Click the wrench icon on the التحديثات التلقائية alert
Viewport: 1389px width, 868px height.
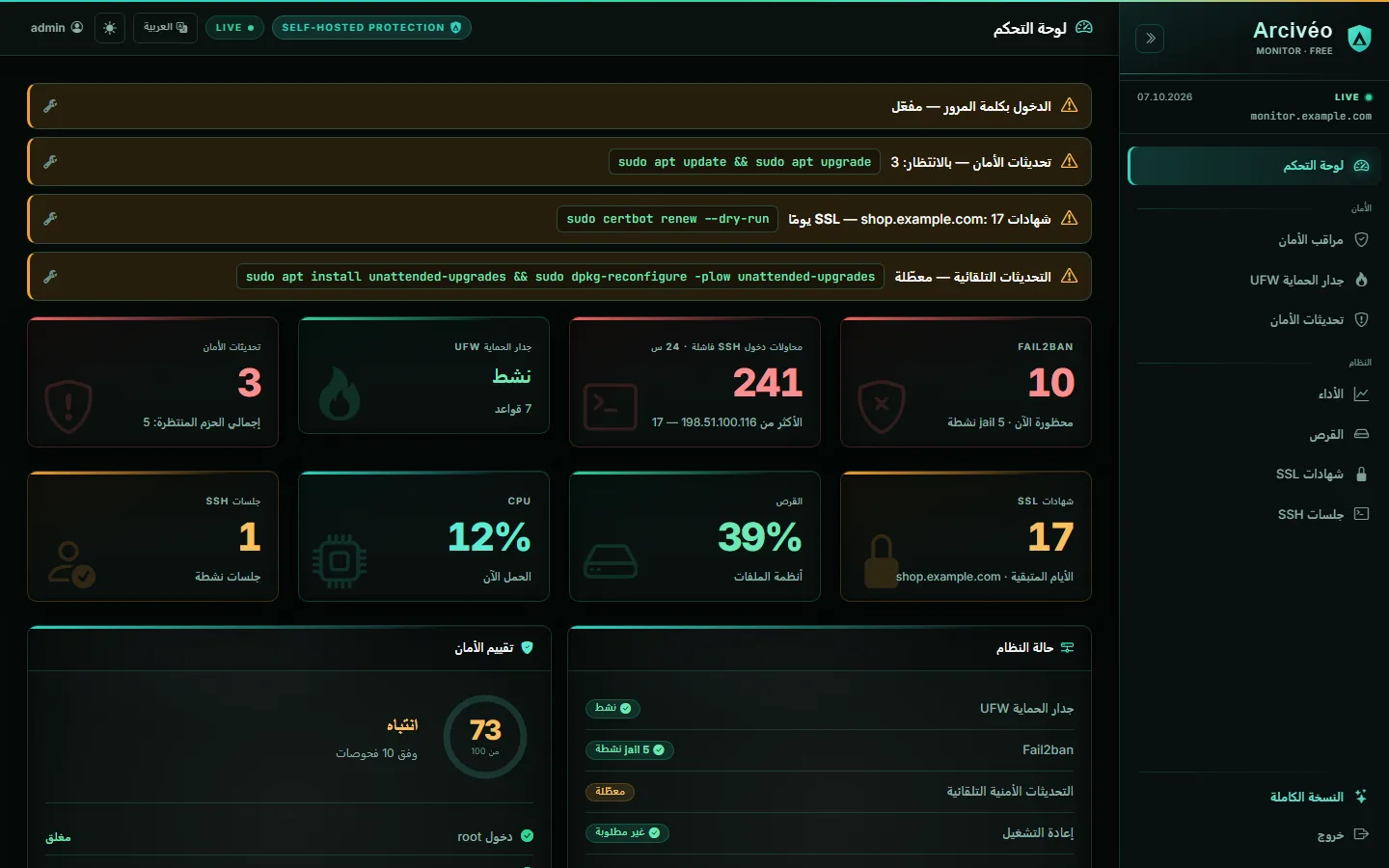[x=50, y=277]
